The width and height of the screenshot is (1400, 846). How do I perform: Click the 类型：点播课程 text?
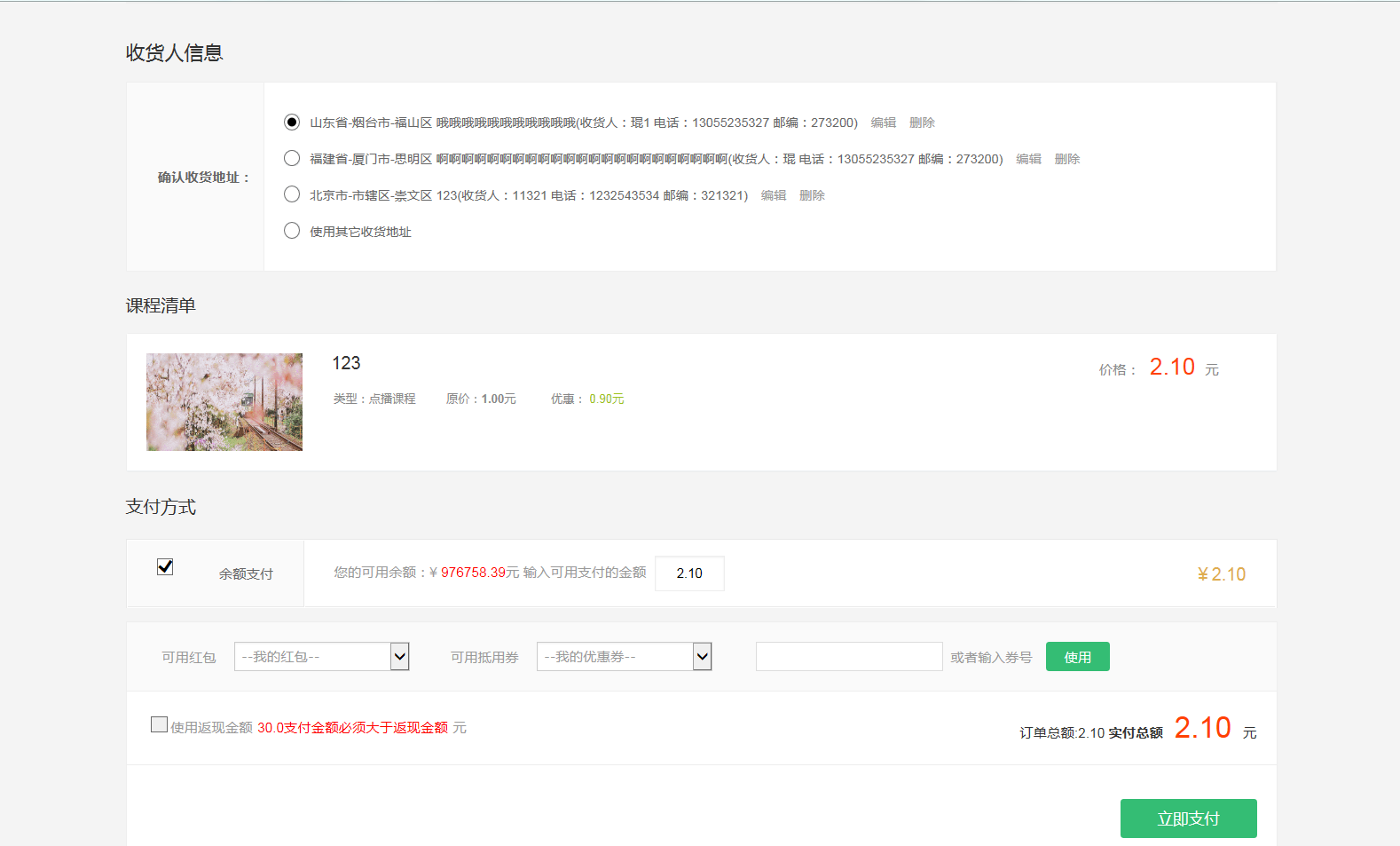(374, 399)
